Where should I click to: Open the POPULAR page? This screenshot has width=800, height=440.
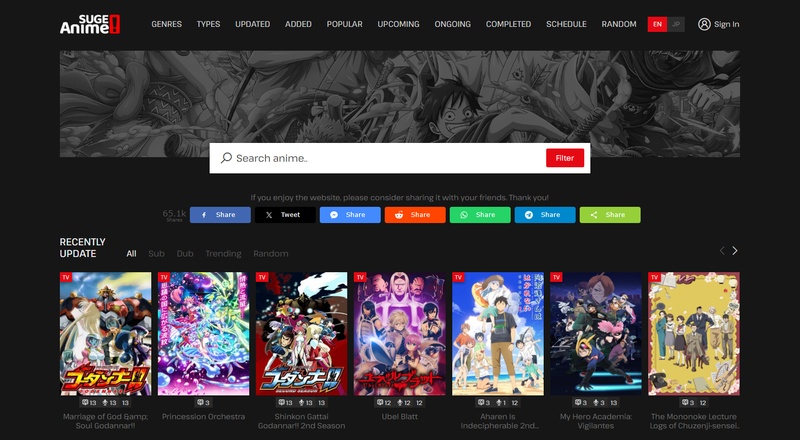click(344, 24)
